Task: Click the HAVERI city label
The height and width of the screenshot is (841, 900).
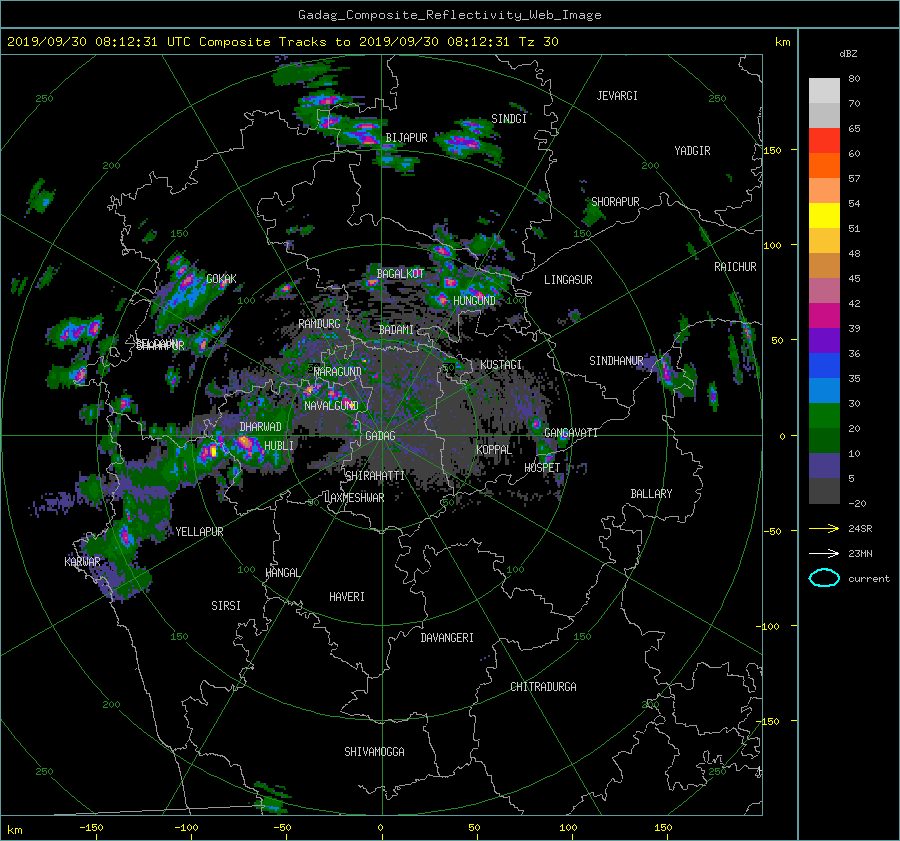Action: click(x=347, y=597)
